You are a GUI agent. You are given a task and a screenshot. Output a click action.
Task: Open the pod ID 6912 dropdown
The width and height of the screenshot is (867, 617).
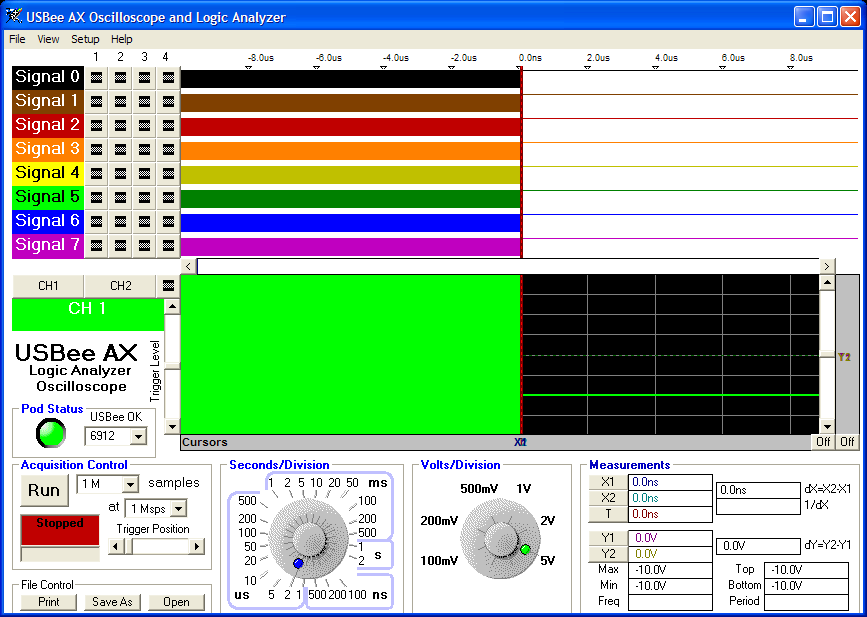138,437
